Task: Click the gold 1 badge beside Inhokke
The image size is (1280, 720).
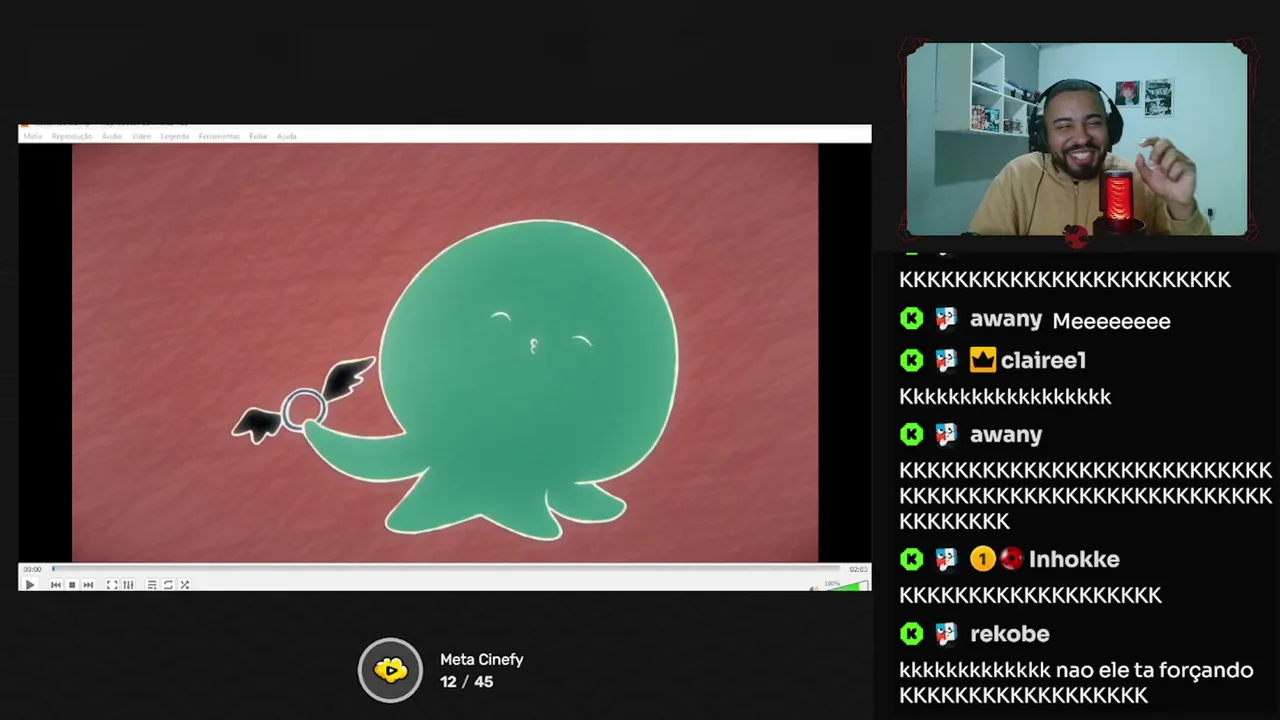Action: click(x=982, y=559)
